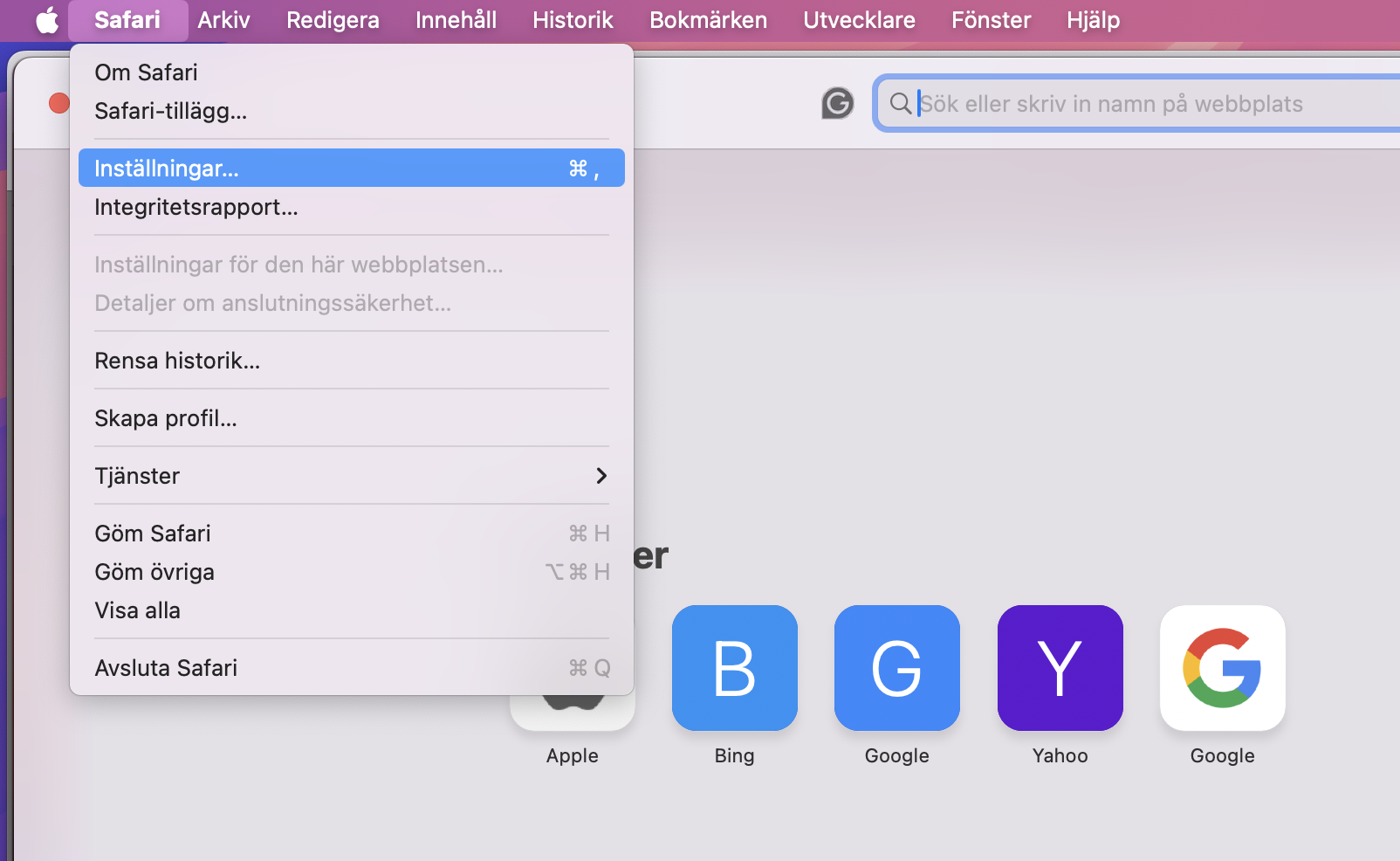Open the Arkiv menu
This screenshot has width=1400, height=861.
[223, 20]
